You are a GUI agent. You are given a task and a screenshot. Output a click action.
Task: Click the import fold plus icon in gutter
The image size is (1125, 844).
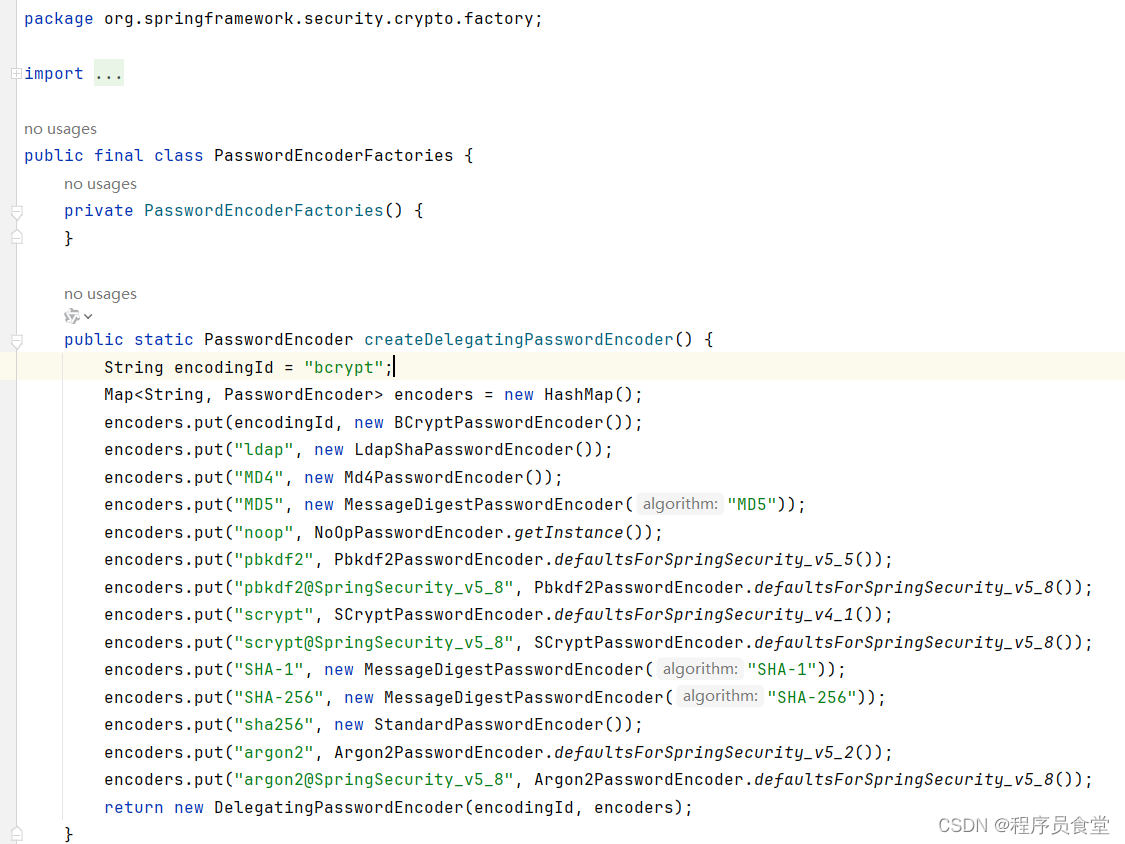pyautogui.click(x=16, y=73)
